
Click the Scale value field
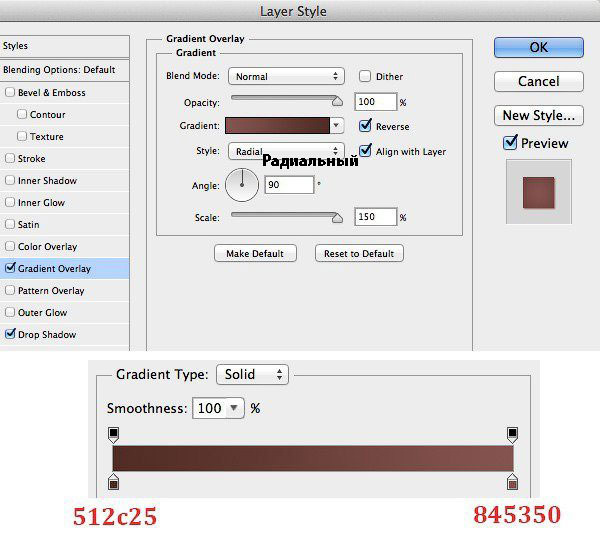pyautogui.click(x=375, y=217)
